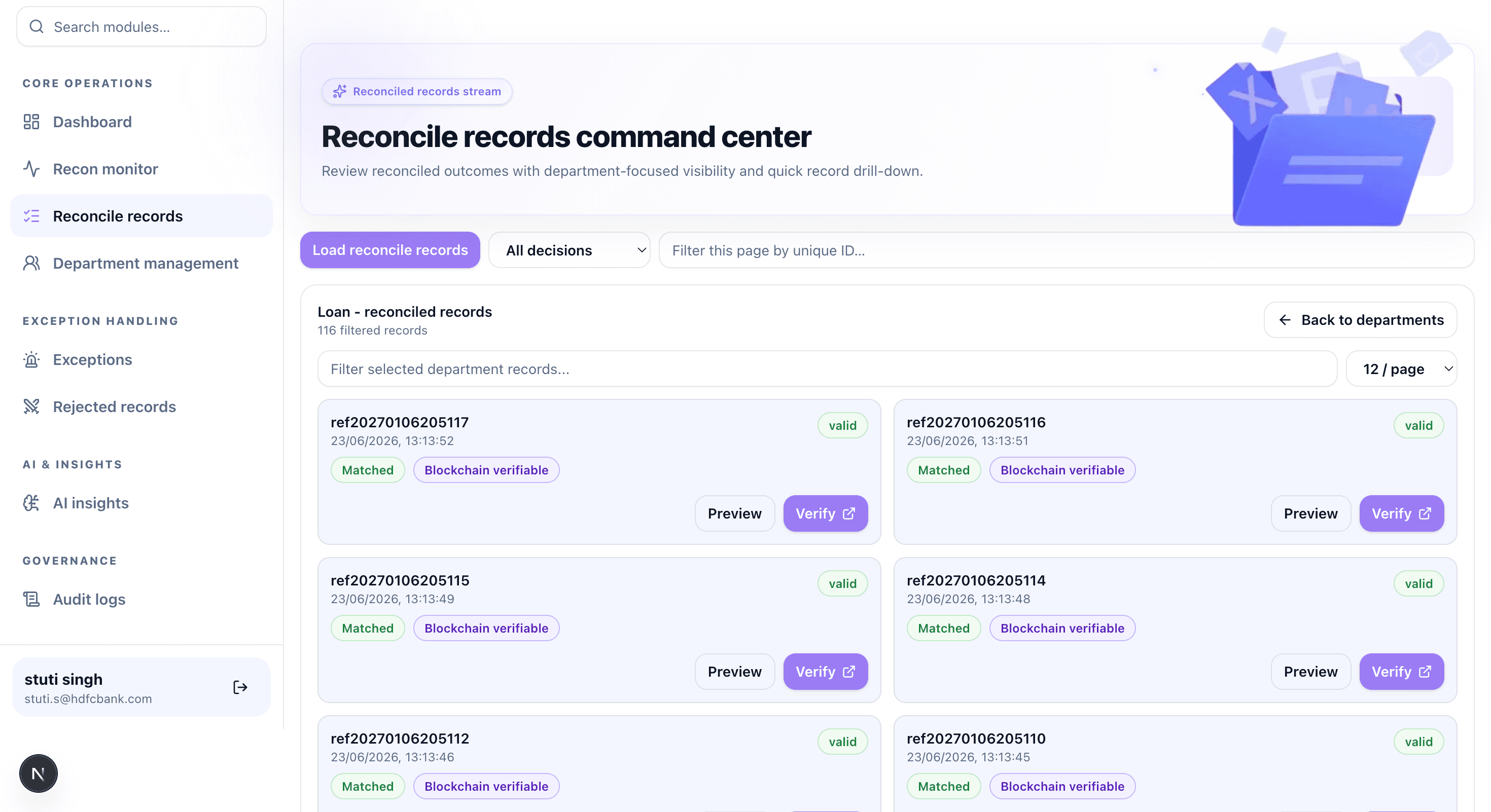Navigate to Exceptions
The width and height of the screenshot is (1491, 812).
[x=141, y=359]
